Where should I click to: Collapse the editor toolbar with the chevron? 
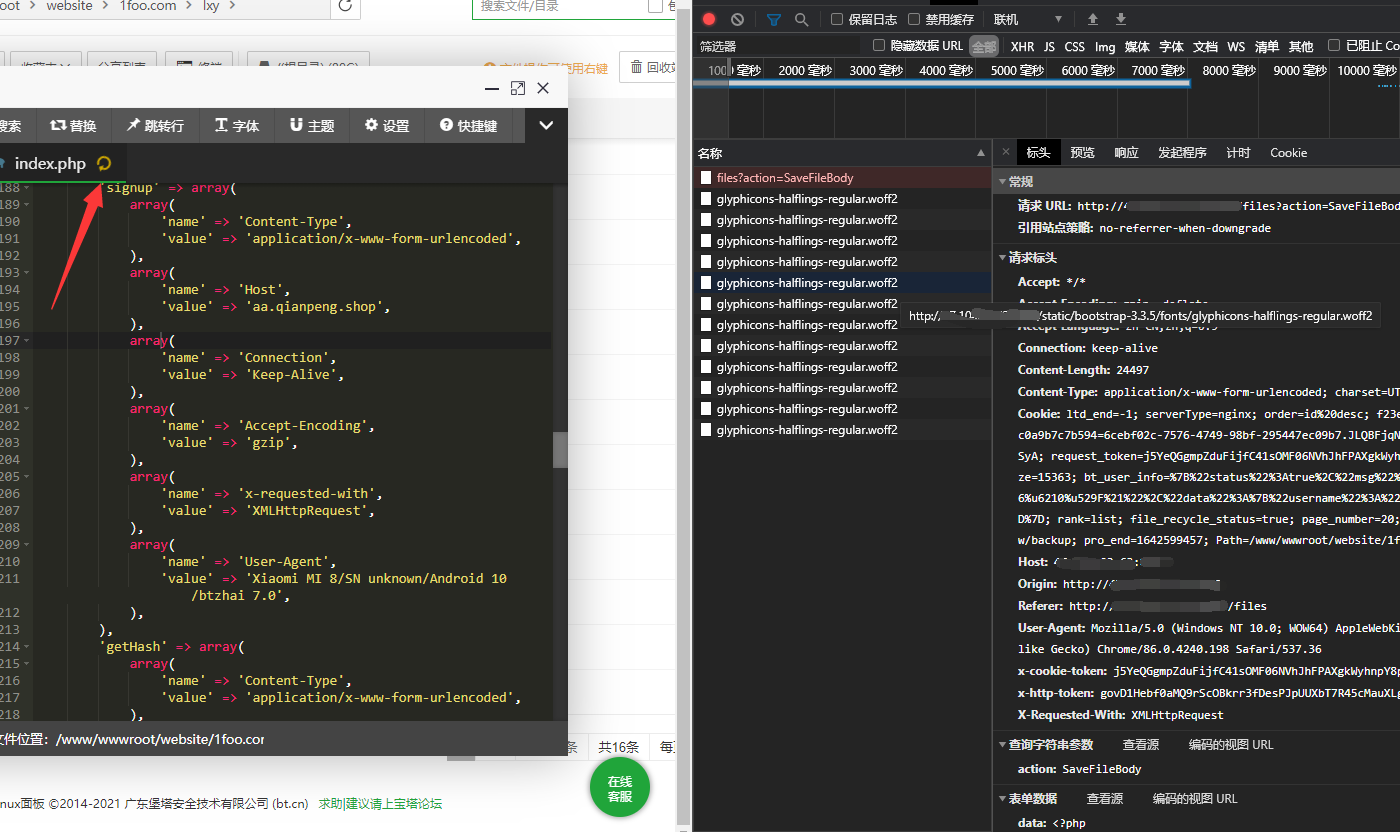546,126
